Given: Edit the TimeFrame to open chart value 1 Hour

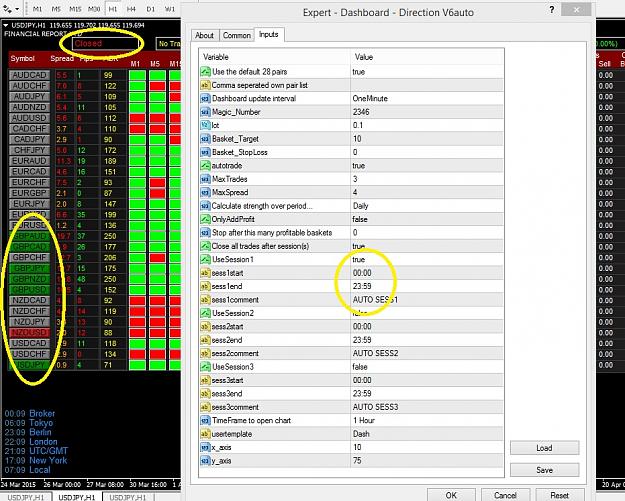Looking at the screenshot, I should pyautogui.click(x=427, y=420).
